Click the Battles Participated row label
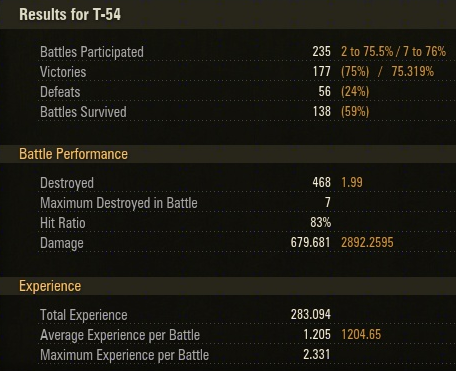The height and width of the screenshot is (371, 456). pos(92,52)
